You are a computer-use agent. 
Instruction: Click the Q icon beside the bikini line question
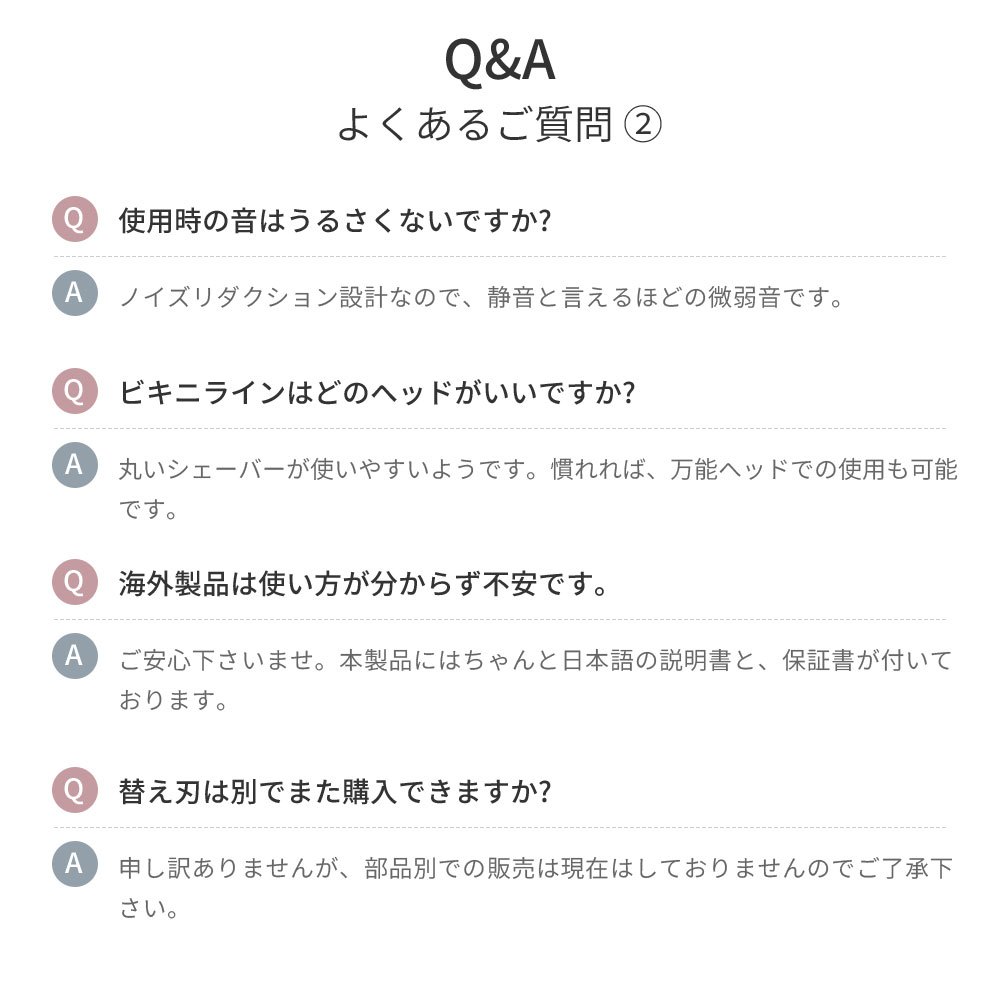(x=75, y=391)
